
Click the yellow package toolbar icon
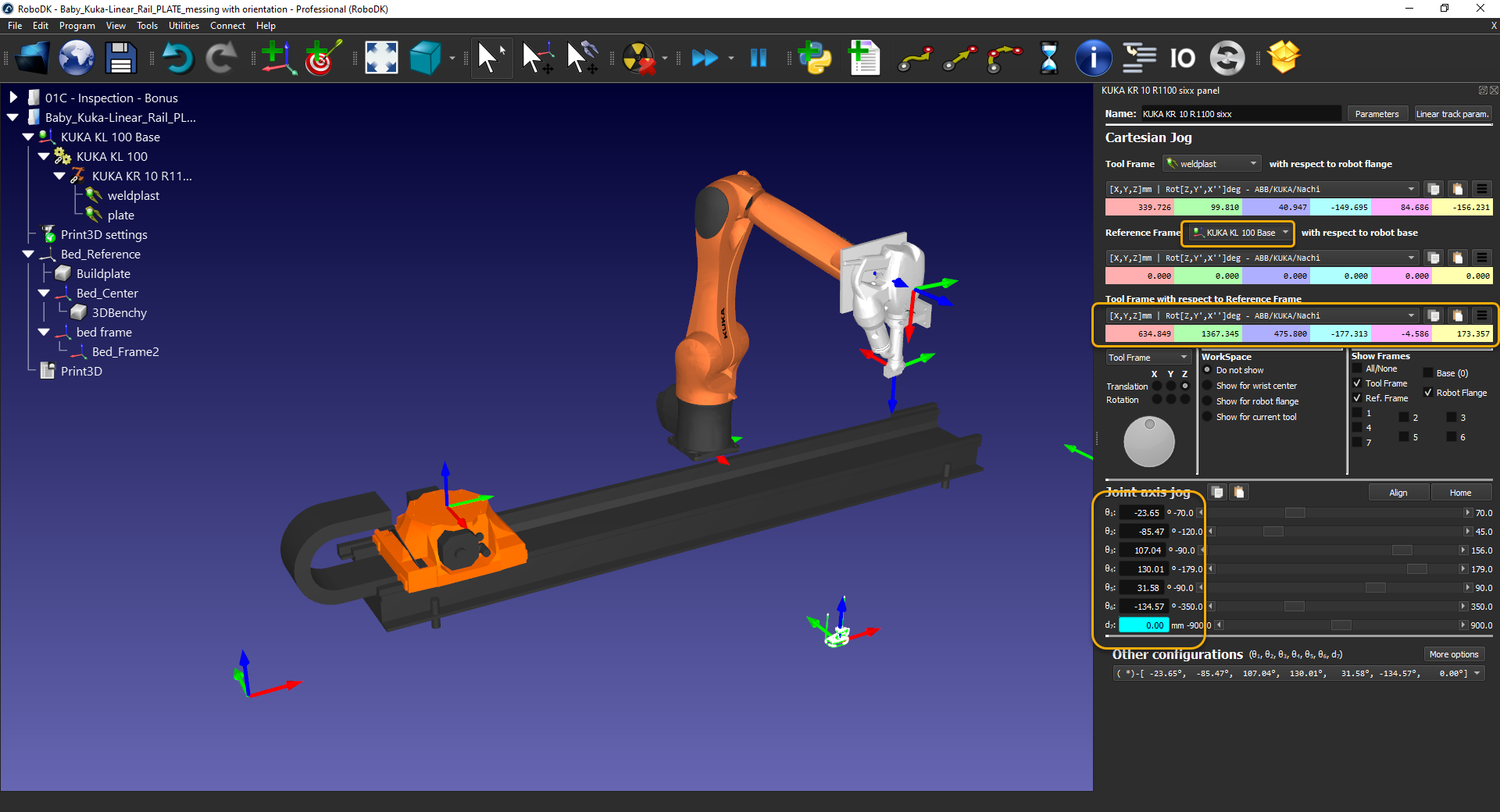pyautogui.click(x=1284, y=58)
